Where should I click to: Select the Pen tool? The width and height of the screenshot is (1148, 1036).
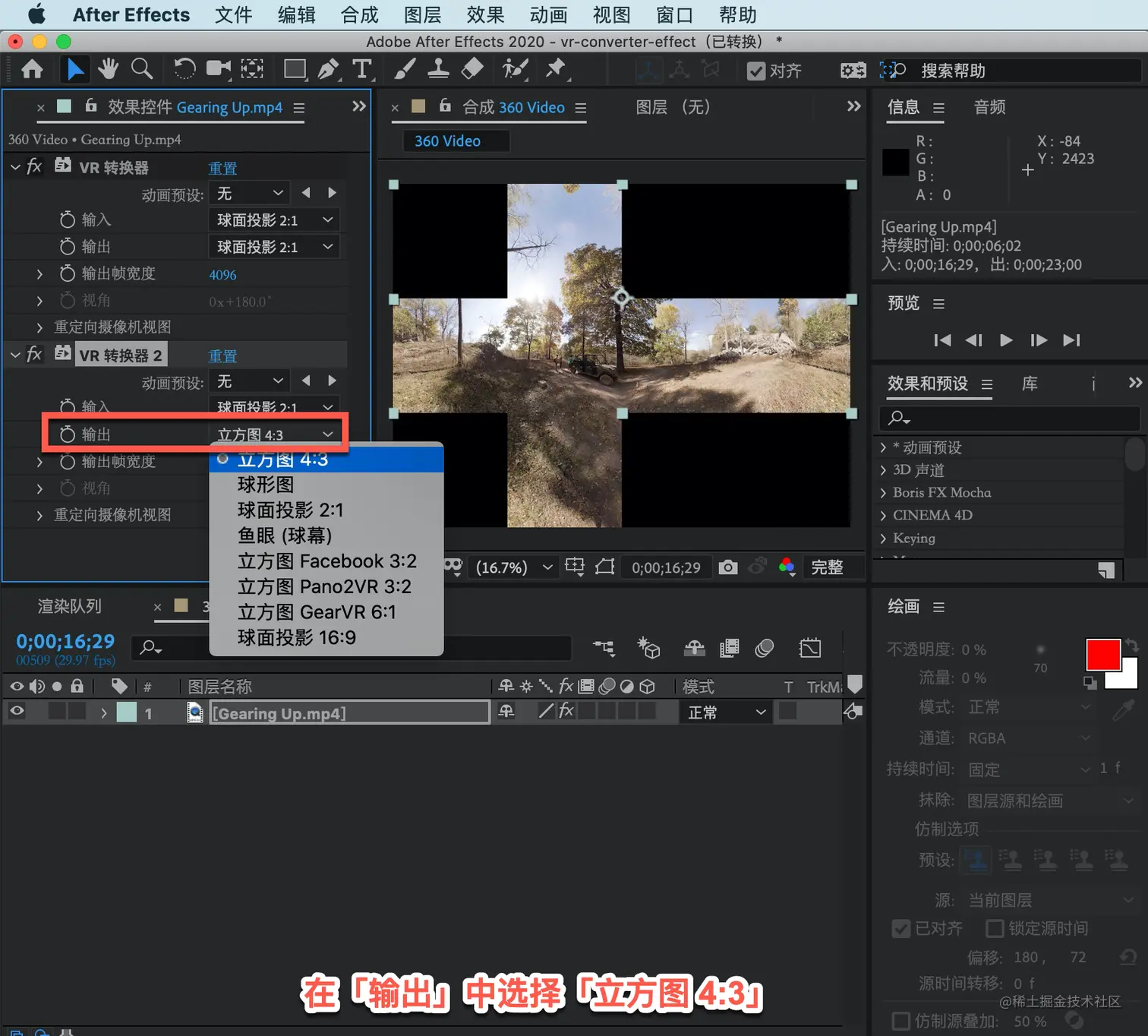click(329, 69)
